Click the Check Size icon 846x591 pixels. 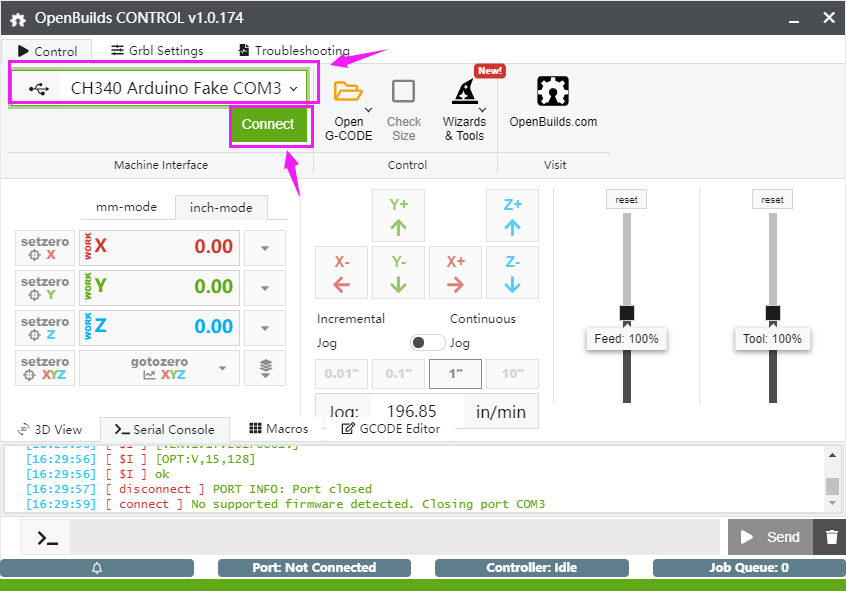403,92
